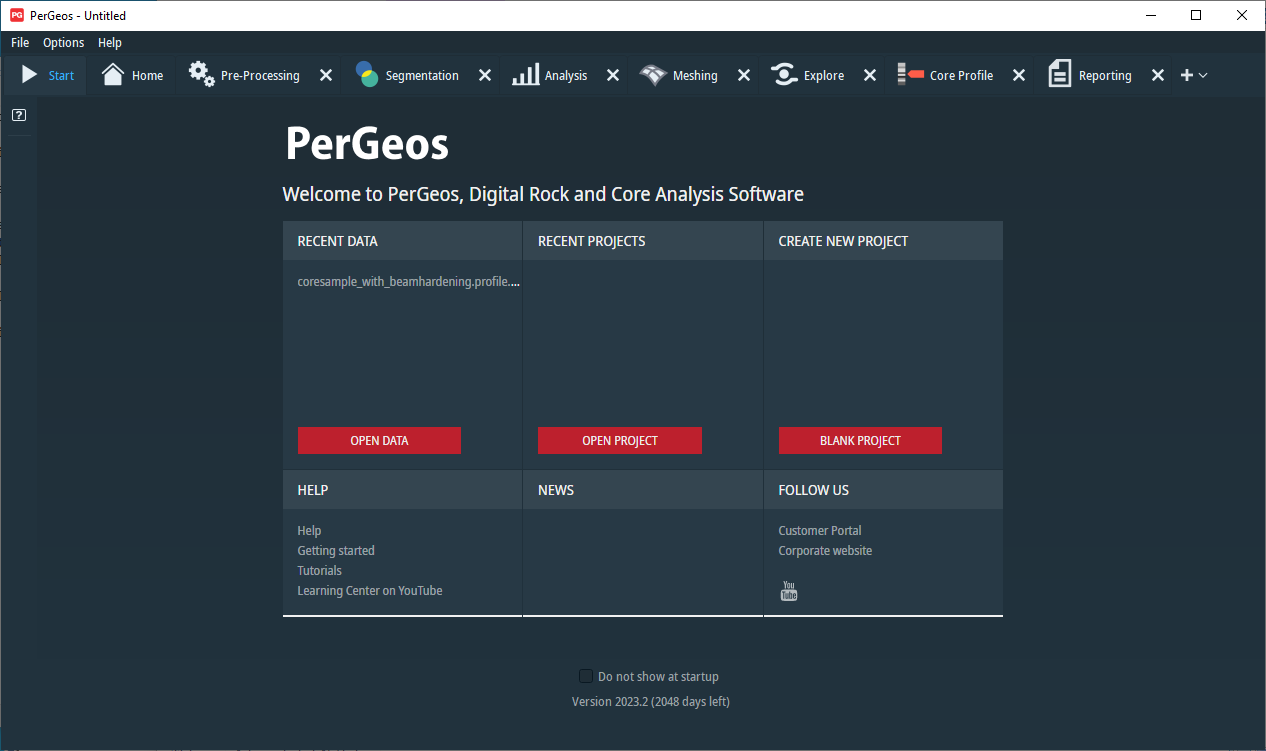The image size is (1266, 751).
Task: Click the Explore eye icon
Action: [783, 75]
